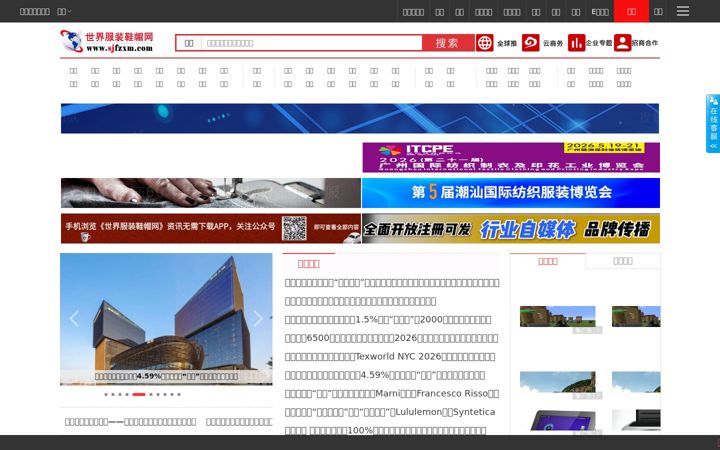Select the red heading tab above news list

tap(309, 263)
